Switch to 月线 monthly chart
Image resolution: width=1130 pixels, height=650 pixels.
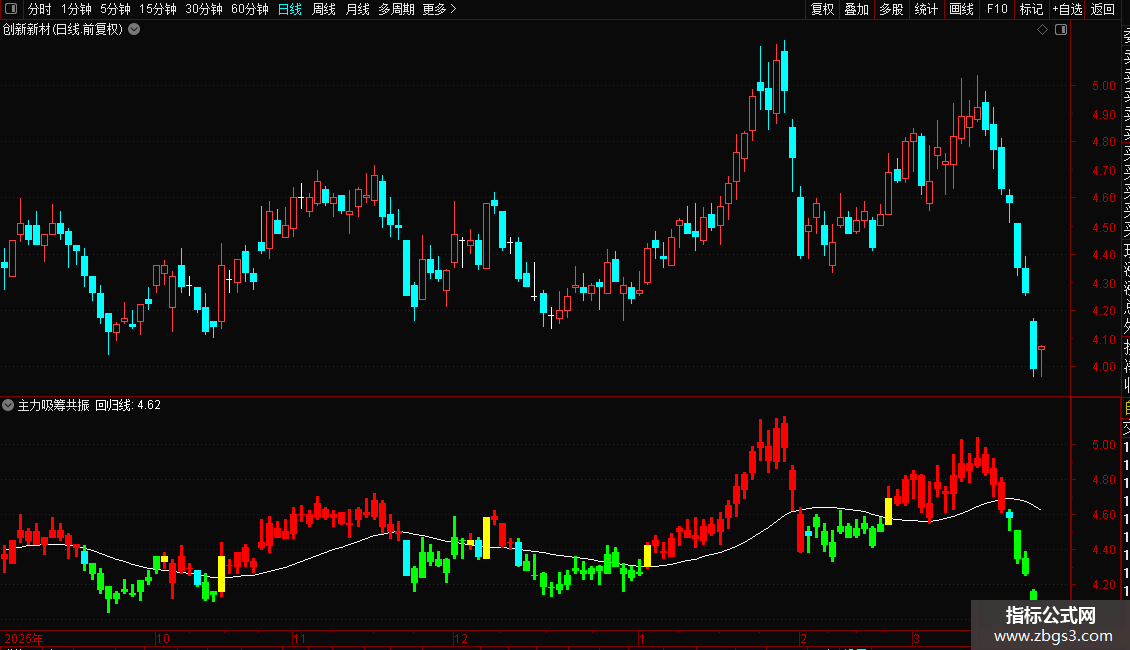(x=357, y=9)
